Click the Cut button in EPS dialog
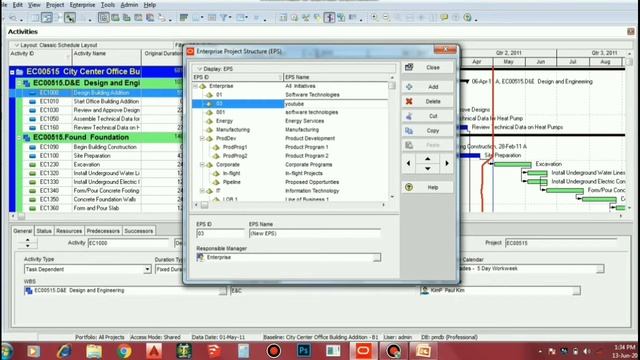The width and height of the screenshot is (640, 360). (427, 116)
